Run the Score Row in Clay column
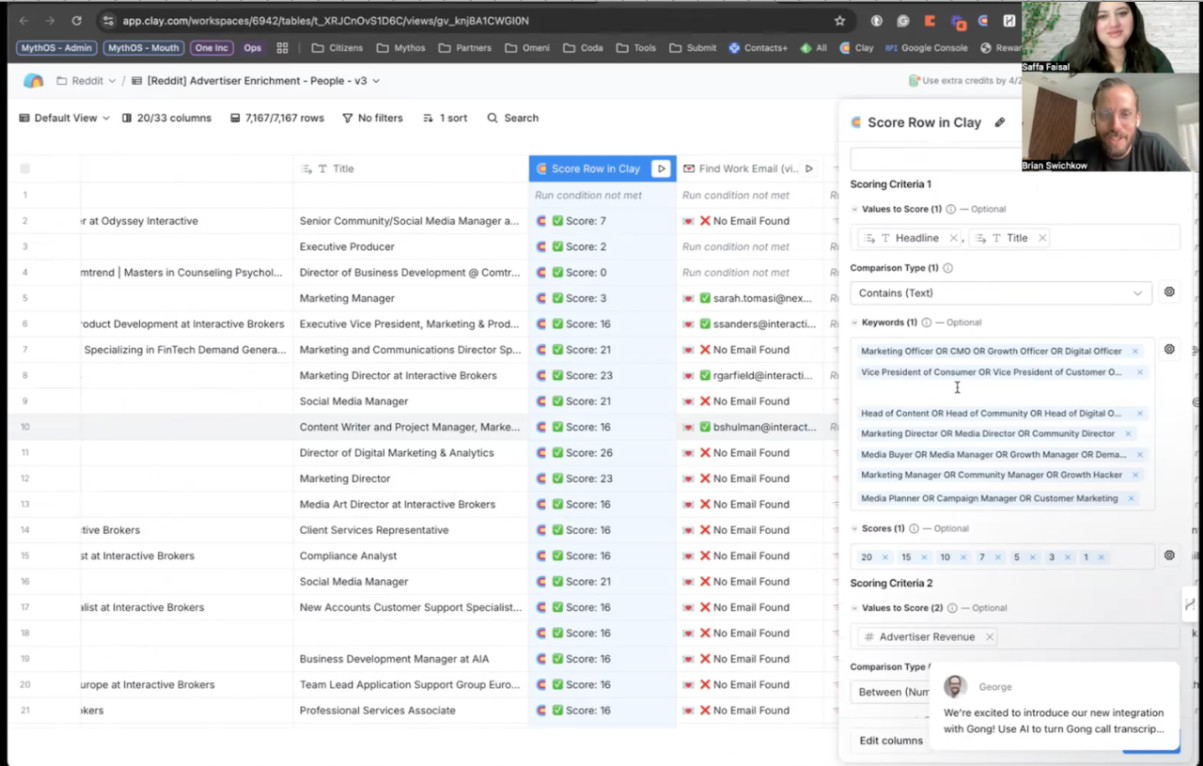 click(x=661, y=169)
